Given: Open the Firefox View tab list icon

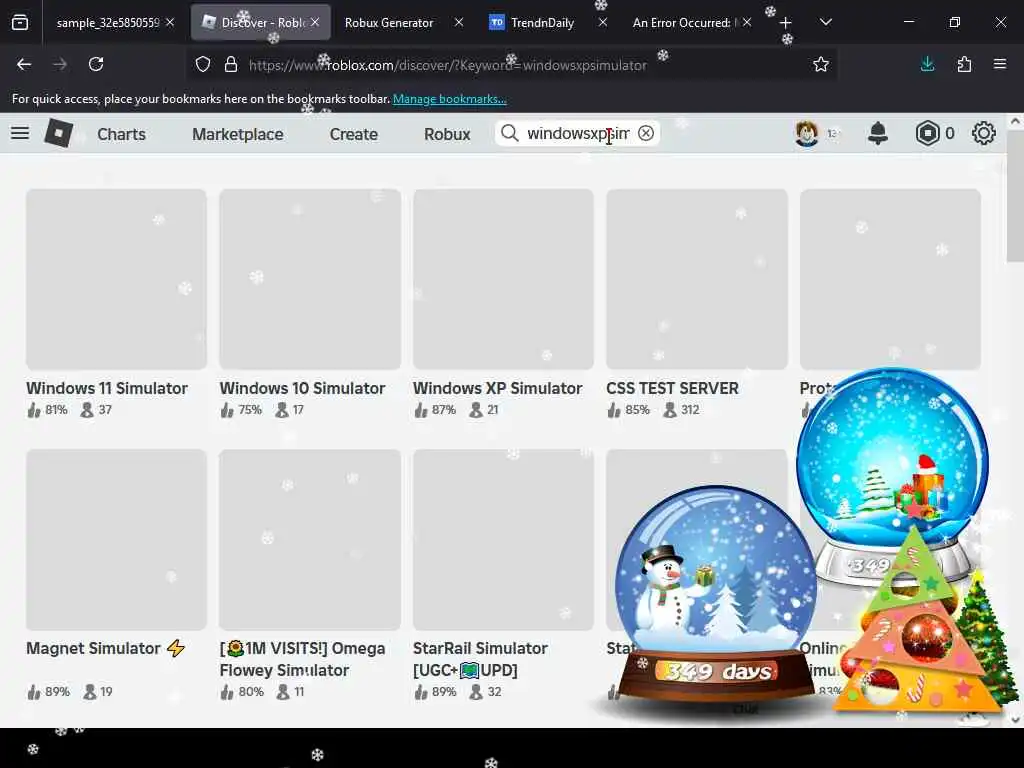Looking at the screenshot, I should pos(20,22).
